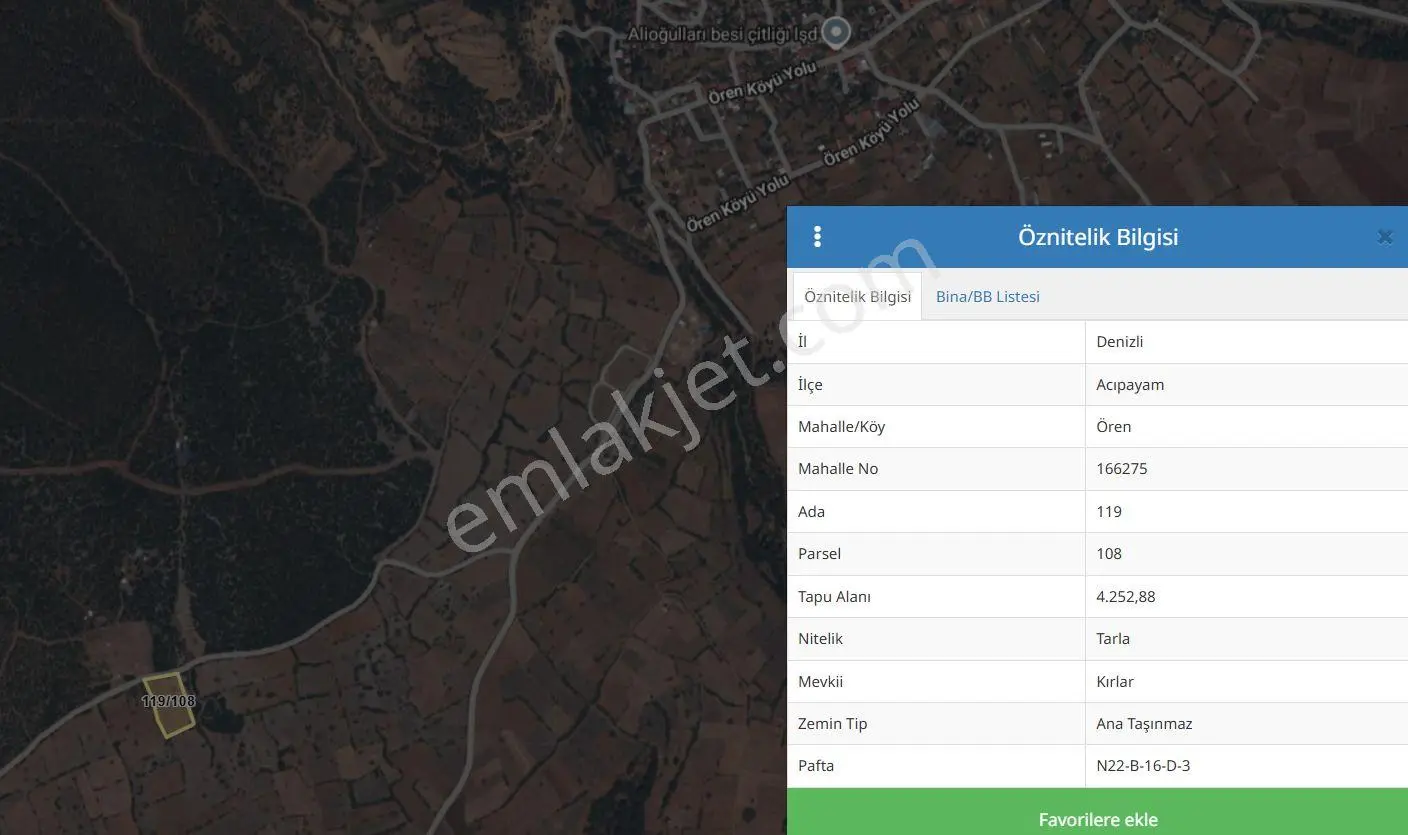Click the Alioğulları besi çiftliği place label

click(723, 34)
